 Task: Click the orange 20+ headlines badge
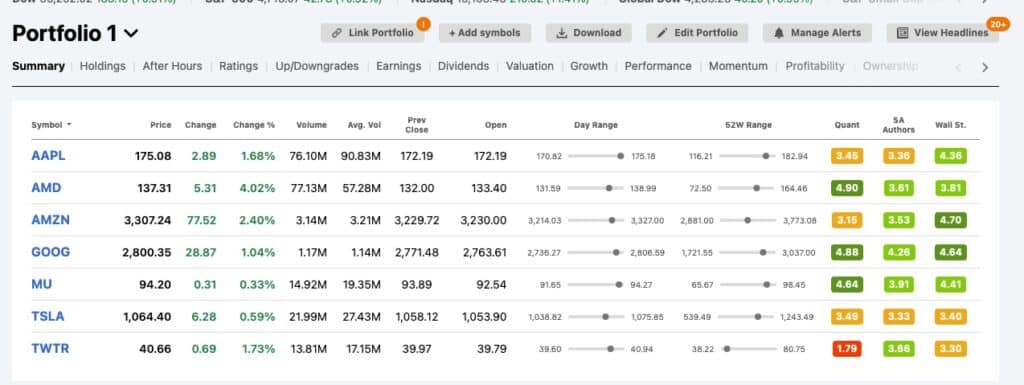[x=998, y=24]
